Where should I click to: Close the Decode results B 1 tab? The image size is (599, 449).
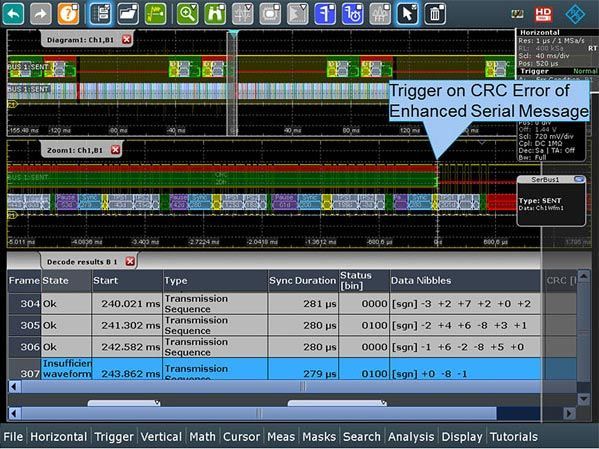(x=130, y=261)
